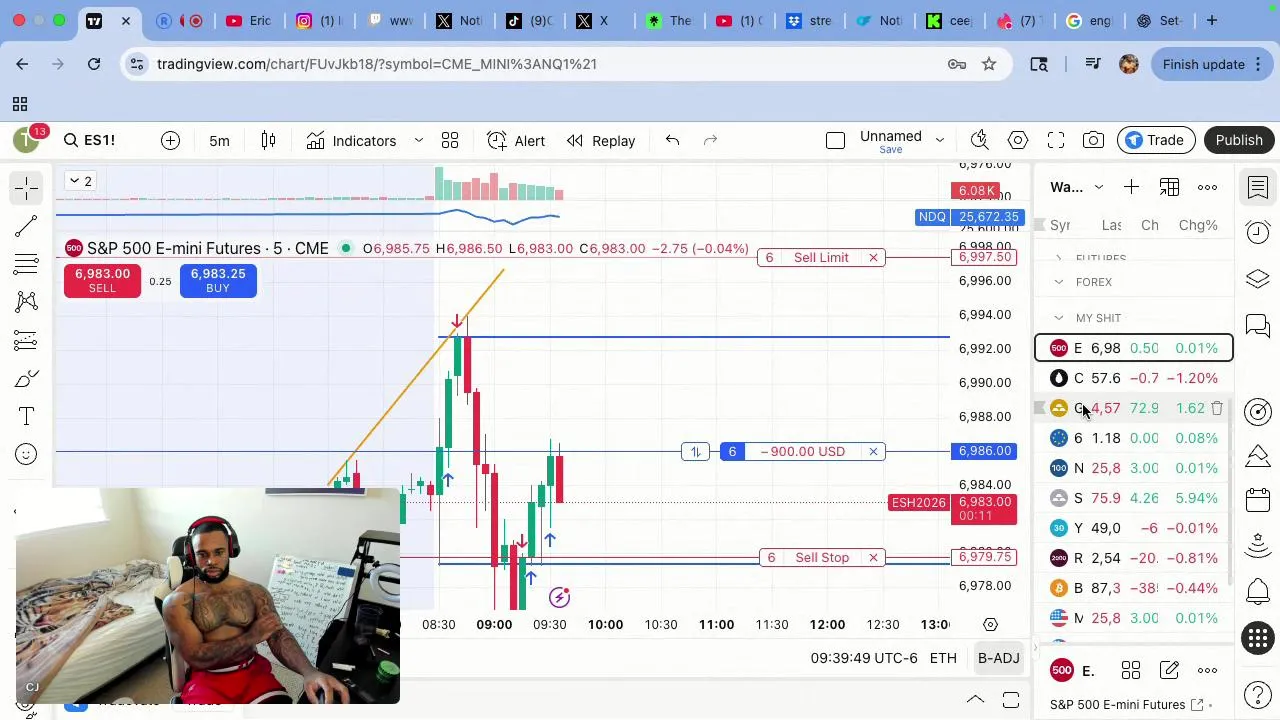Toggle ETH session setting
The image size is (1280, 720).
(943, 658)
